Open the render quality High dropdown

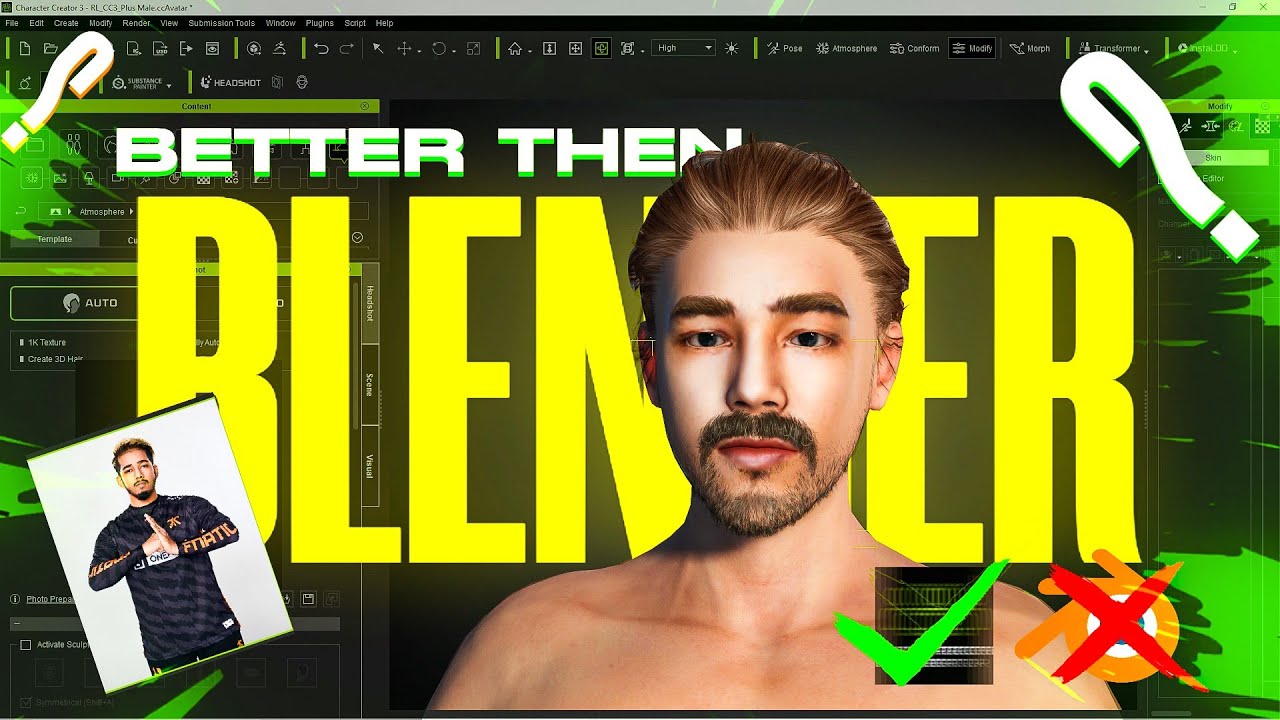(x=684, y=48)
